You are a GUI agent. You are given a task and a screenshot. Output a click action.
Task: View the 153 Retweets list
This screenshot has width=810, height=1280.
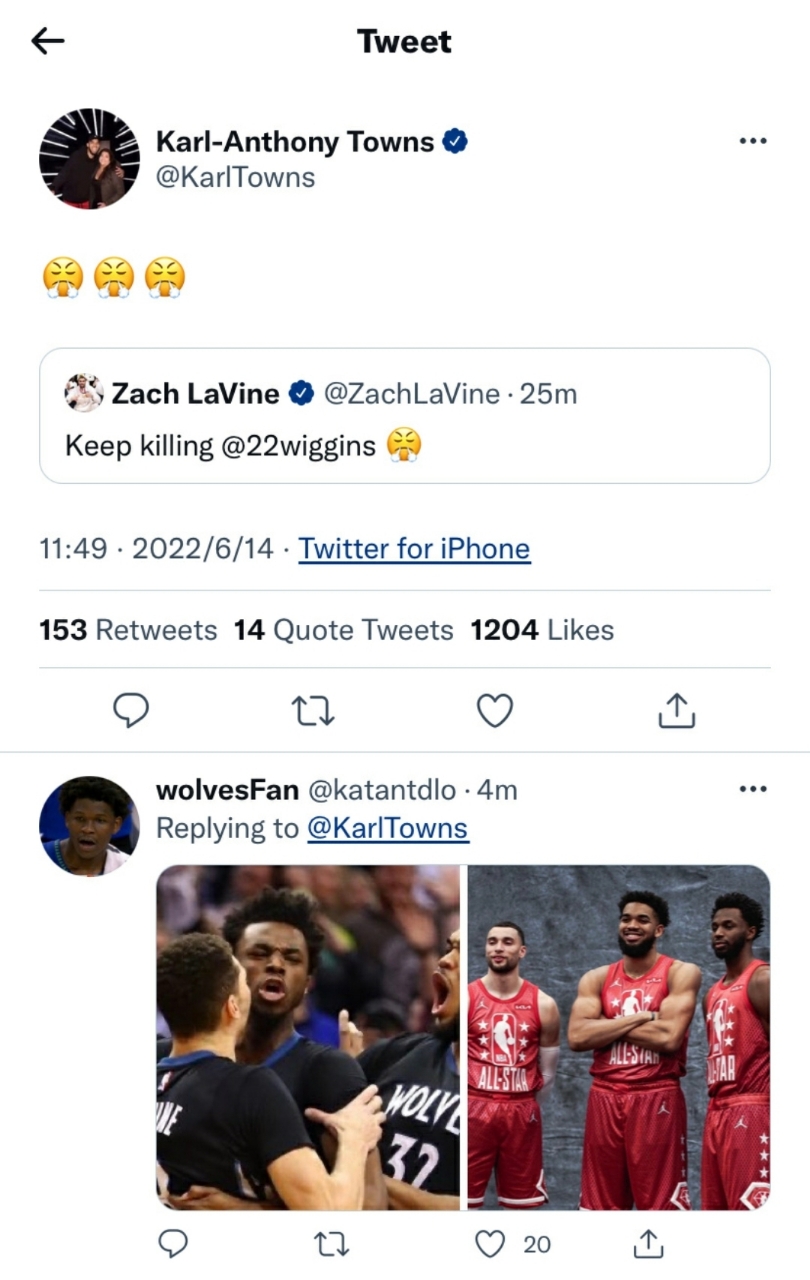(128, 630)
